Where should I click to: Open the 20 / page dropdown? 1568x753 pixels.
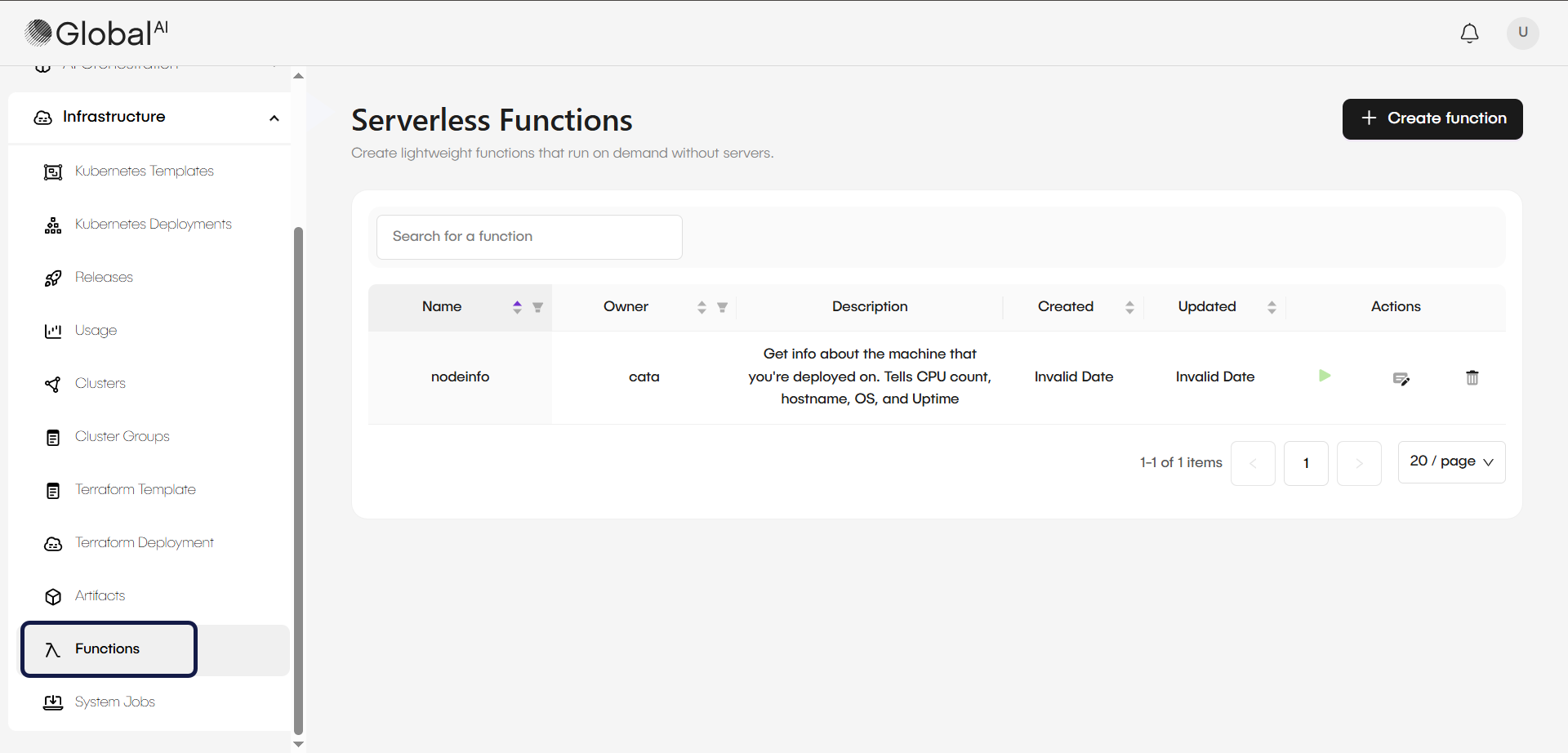point(1451,461)
